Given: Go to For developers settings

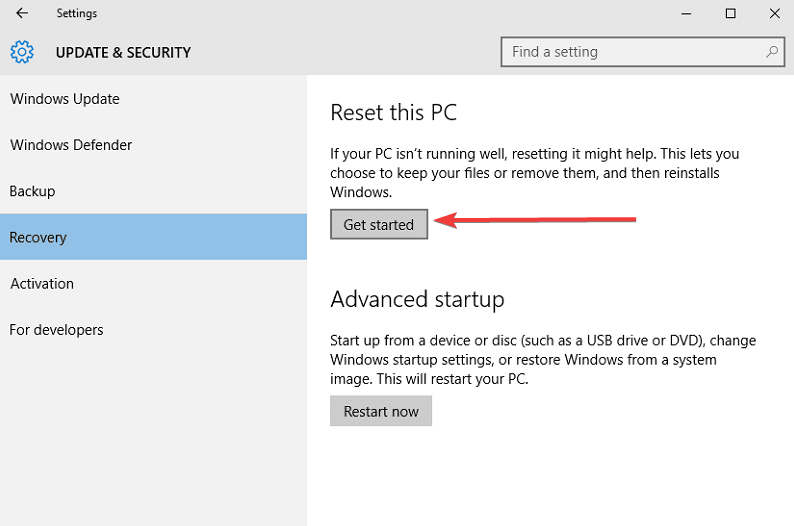Looking at the screenshot, I should [x=153, y=330].
